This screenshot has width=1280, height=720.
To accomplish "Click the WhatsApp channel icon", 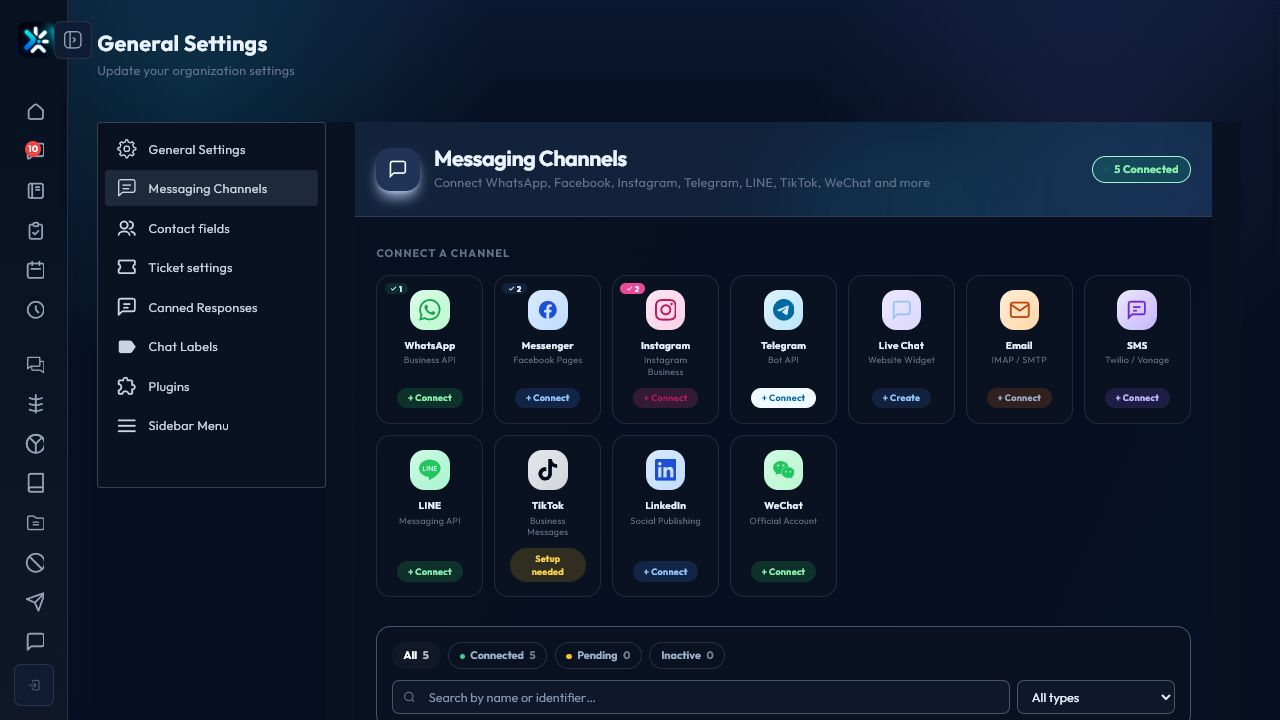I will [430, 310].
